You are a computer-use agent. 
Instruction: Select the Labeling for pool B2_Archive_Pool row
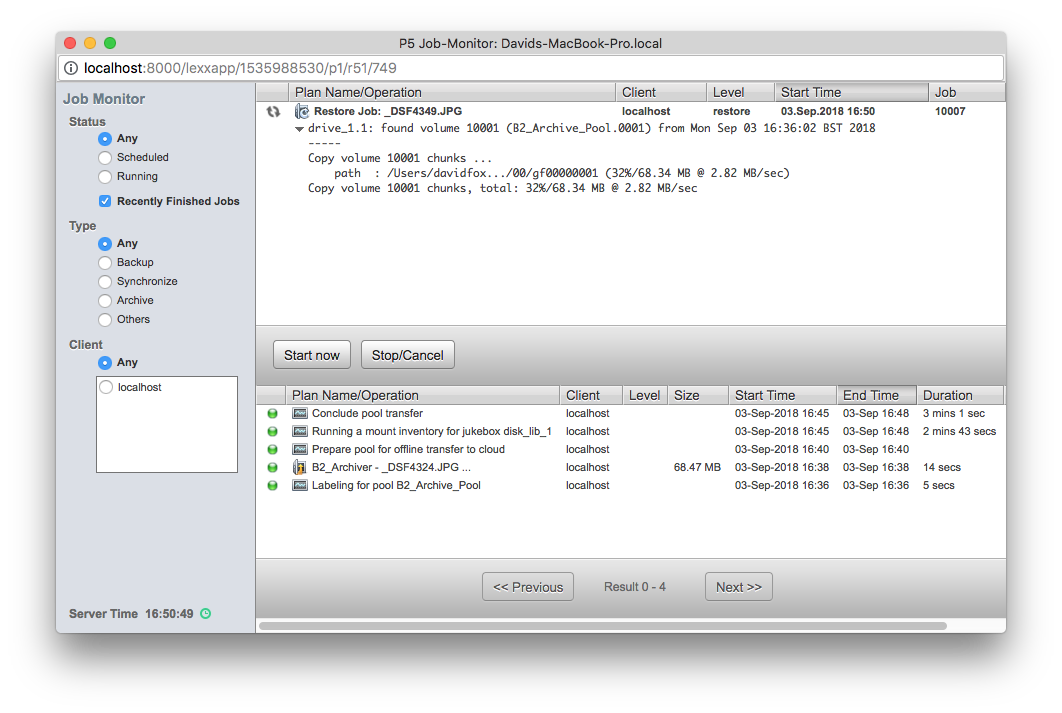(x=631, y=485)
